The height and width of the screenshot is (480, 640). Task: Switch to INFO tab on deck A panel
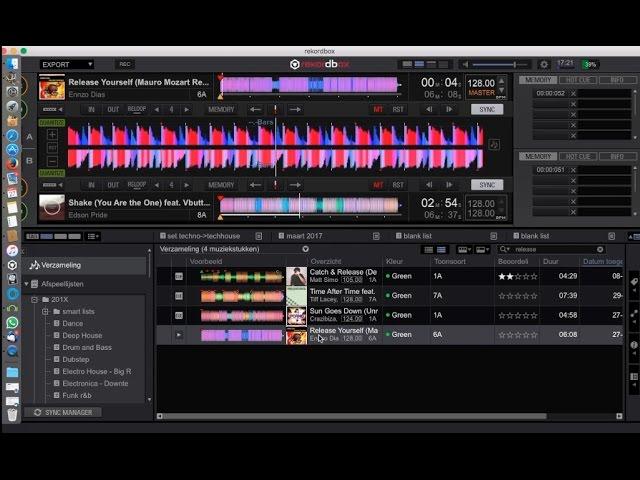tap(617, 80)
